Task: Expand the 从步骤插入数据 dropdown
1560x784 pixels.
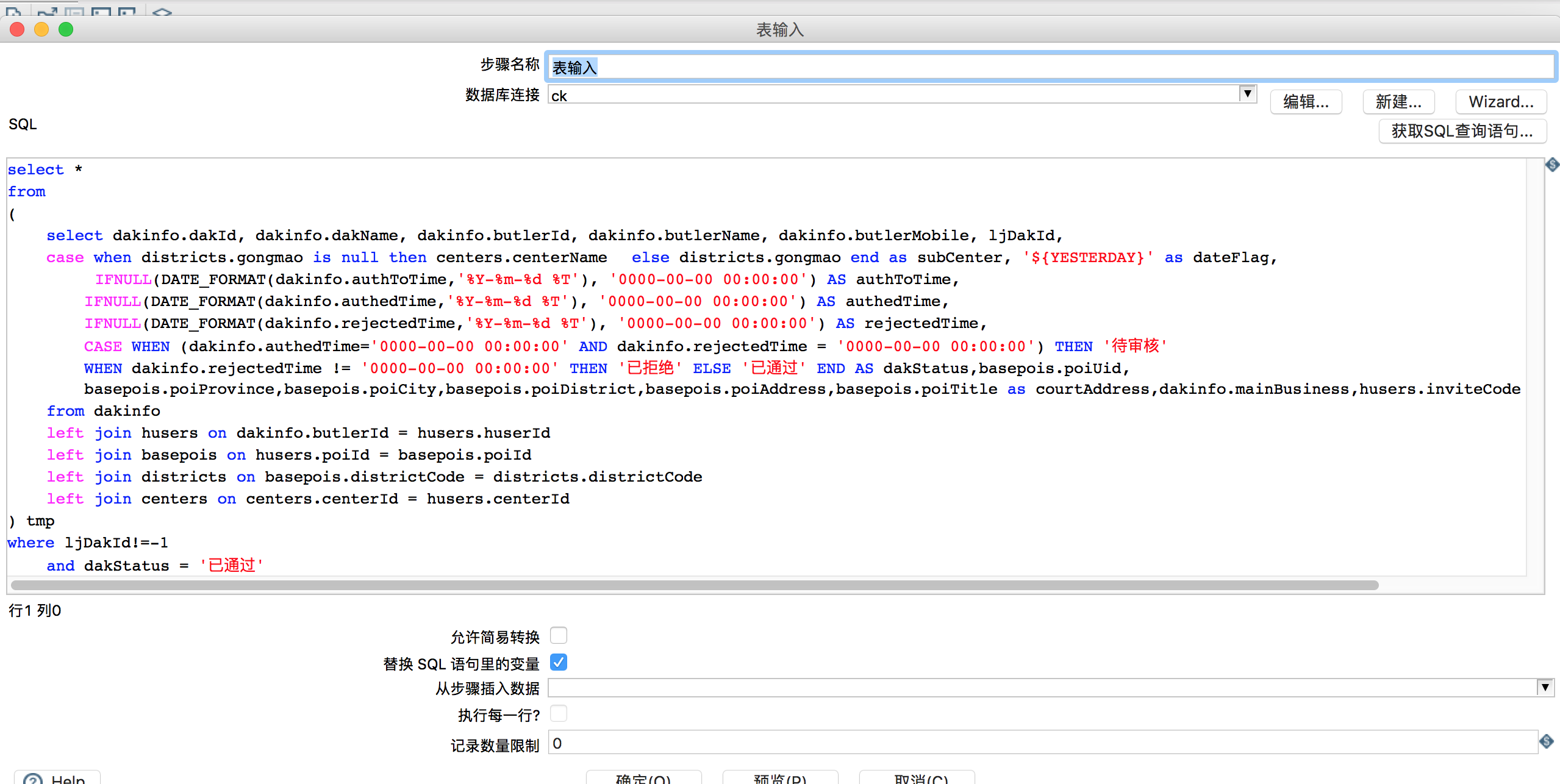Action: pos(1545,688)
